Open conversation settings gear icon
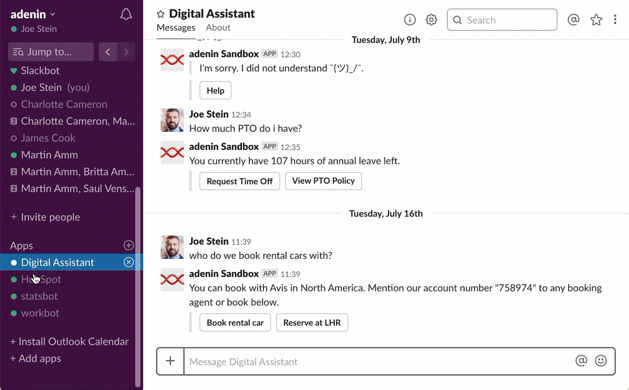 pyautogui.click(x=431, y=19)
